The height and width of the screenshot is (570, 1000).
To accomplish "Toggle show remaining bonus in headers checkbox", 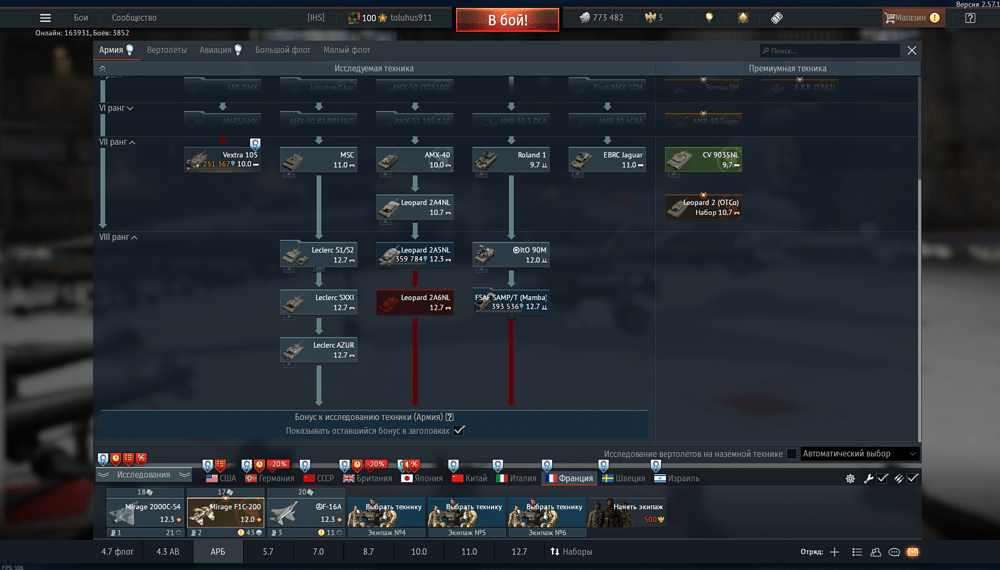I will coord(459,430).
